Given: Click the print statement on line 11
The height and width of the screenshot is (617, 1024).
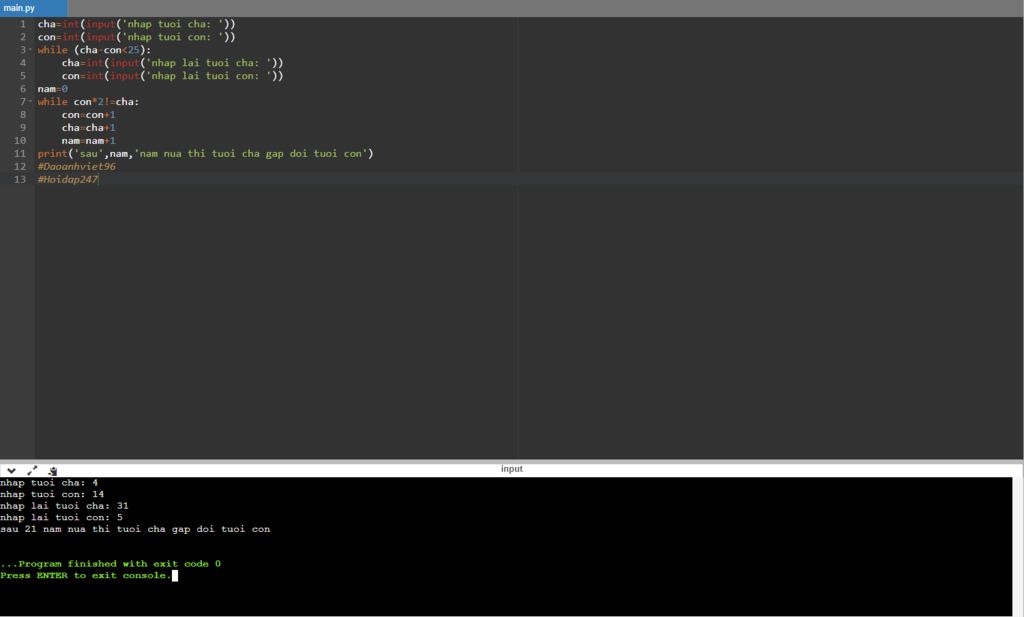Looking at the screenshot, I should coord(205,153).
